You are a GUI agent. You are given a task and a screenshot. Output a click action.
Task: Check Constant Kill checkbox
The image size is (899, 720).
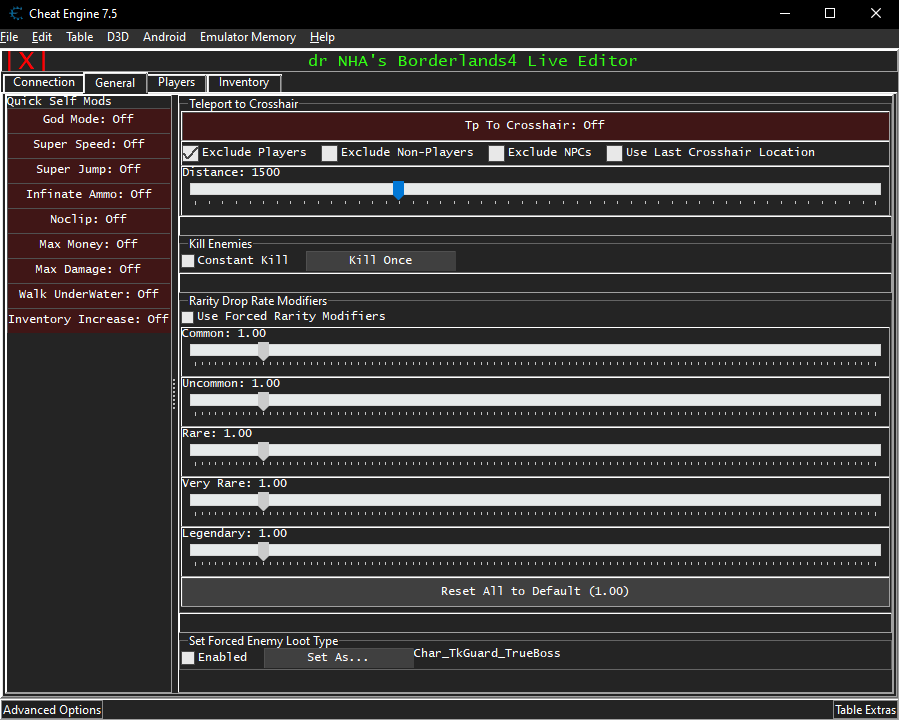(x=188, y=261)
